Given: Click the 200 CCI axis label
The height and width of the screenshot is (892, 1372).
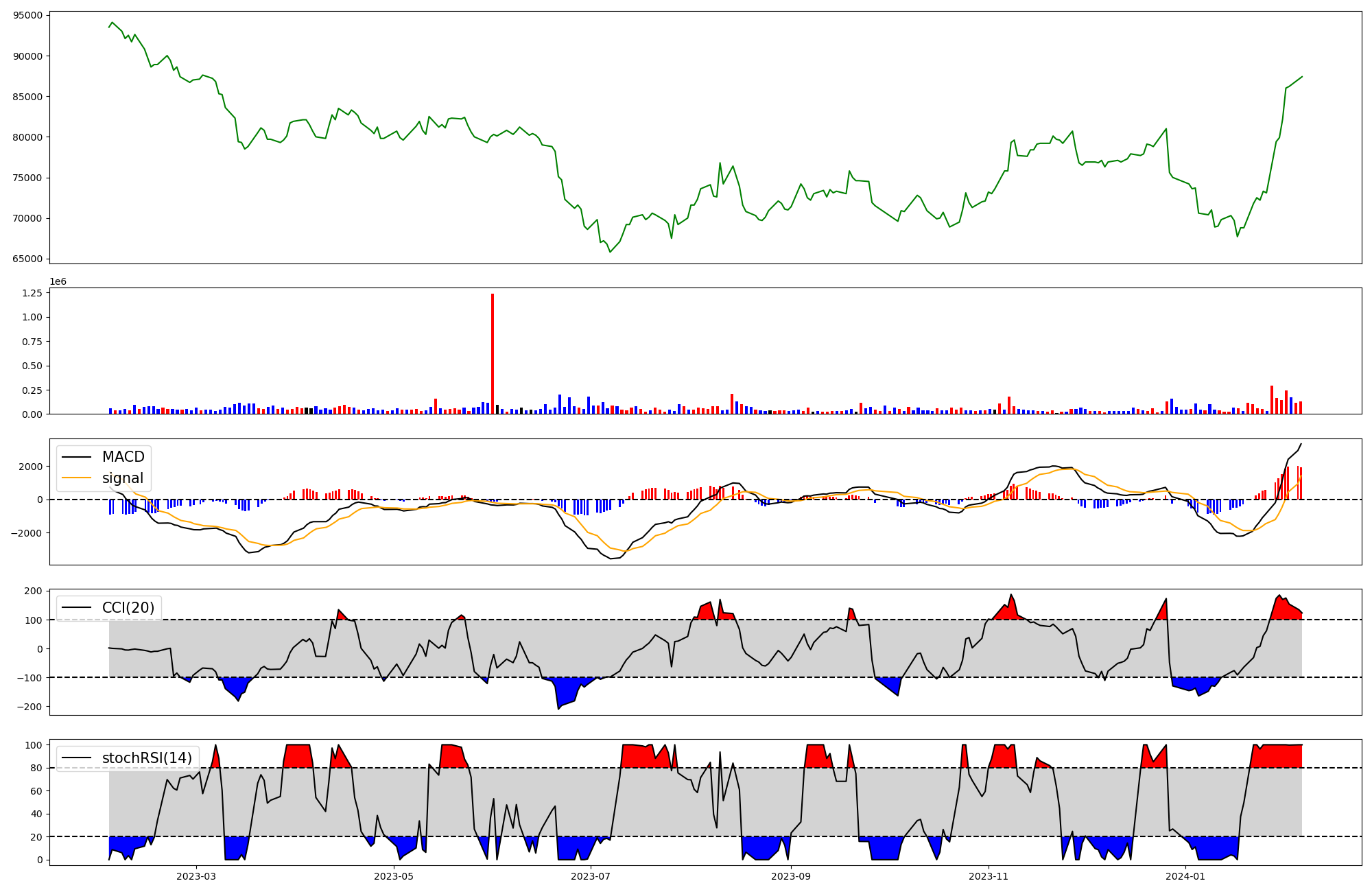Looking at the screenshot, I should (34, 591).
